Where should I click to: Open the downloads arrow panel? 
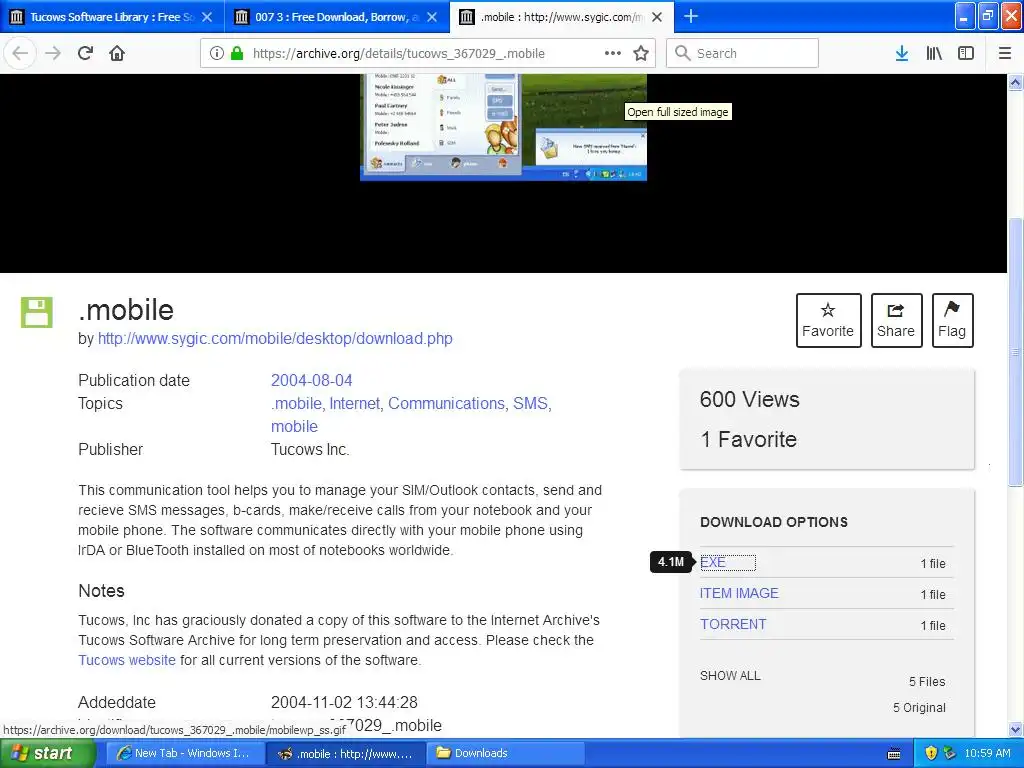pyautogui.click(x=902, y=53)
